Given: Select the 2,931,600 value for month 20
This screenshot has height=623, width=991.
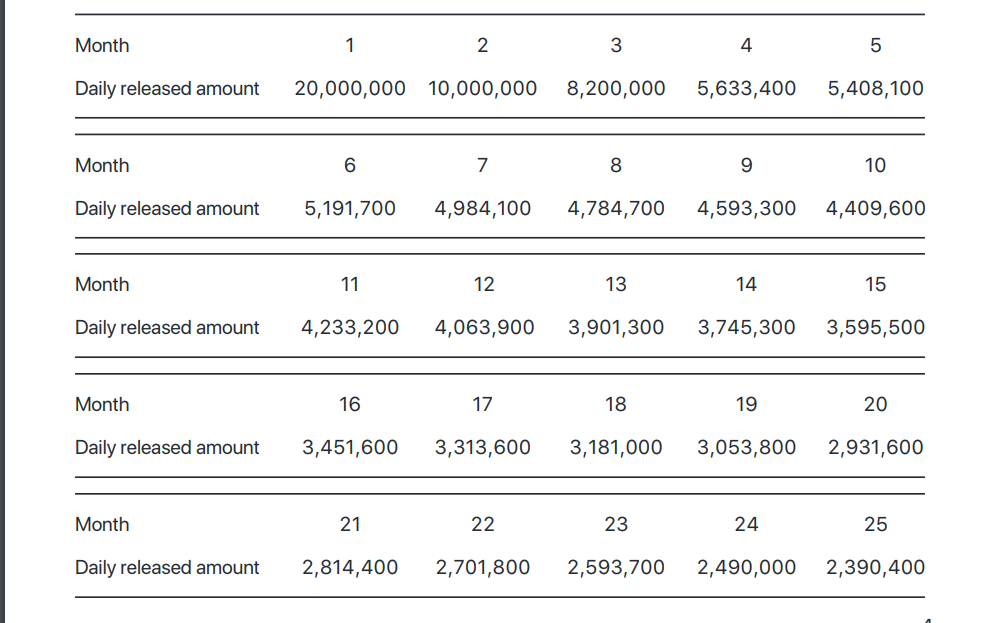Looking at the screenshot, I should pyautogui.click(x=875, y=448).
